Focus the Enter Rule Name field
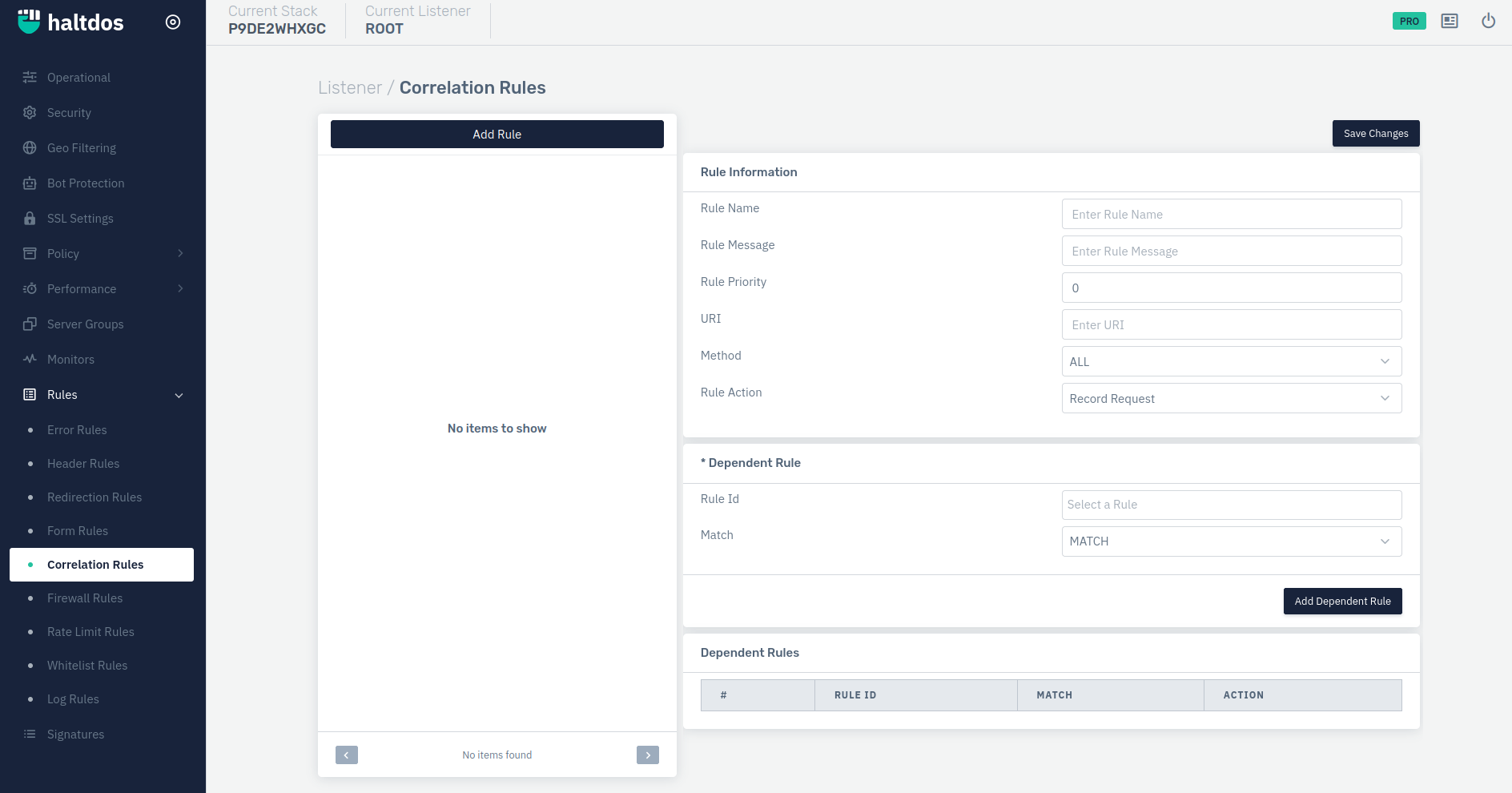Image resolution: width=1512 pixels, height=793 pixels. tap(1231, 215)
